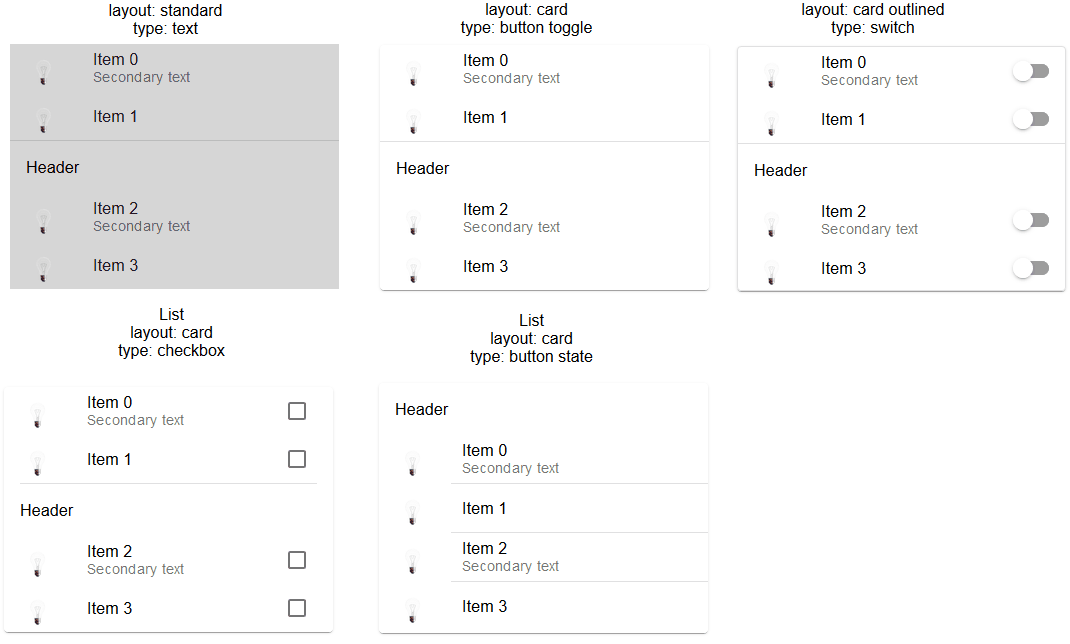Click the Header in the card outlined switch list
The height and width of the screenshot is (644, 1070).
[x=781, y=171]
